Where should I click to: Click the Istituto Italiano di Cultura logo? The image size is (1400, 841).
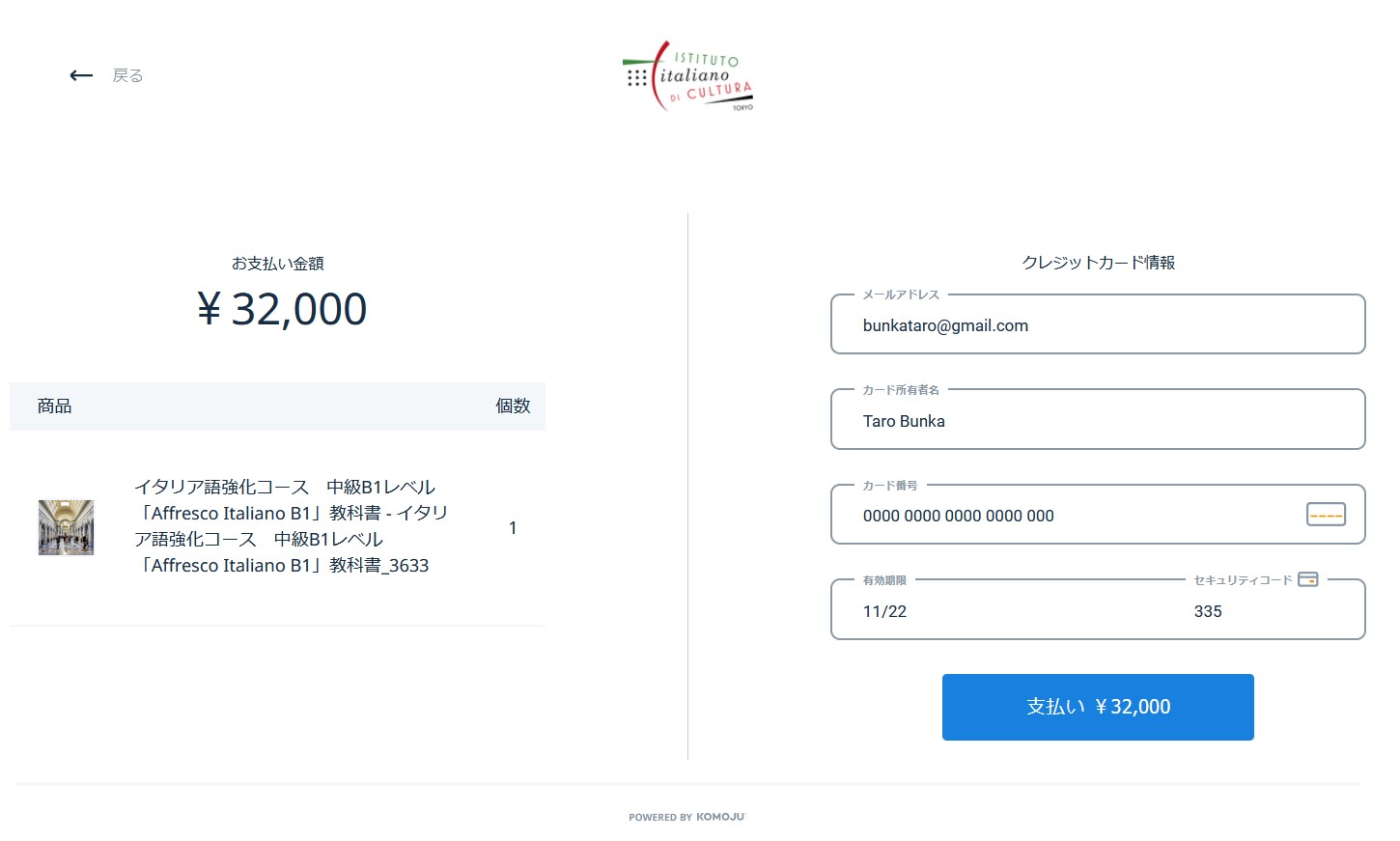(687, 76)
